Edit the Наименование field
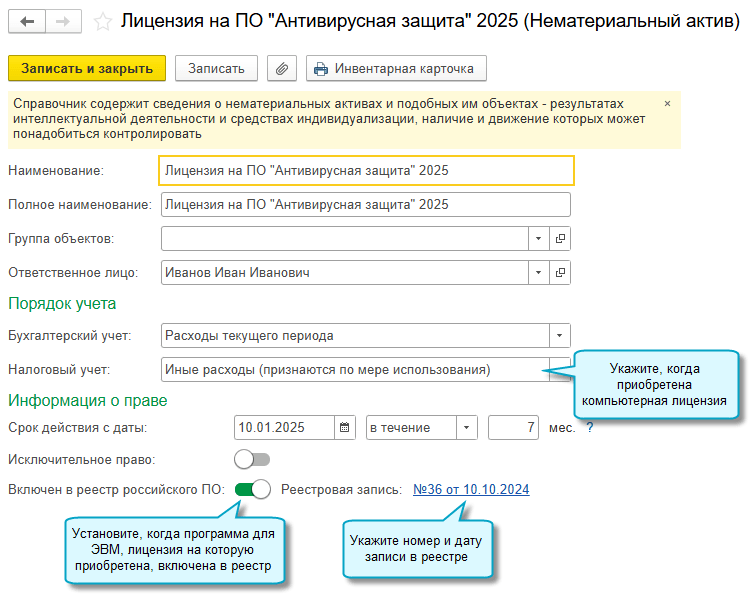 [x=366, y=170]
